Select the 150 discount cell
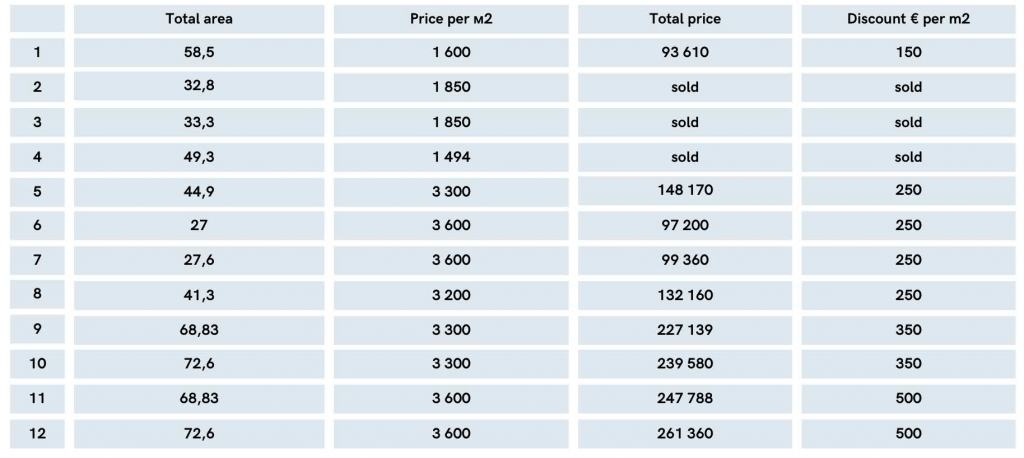The height and width of the screenshot is (458, 1024). click(x=908, y=53)
